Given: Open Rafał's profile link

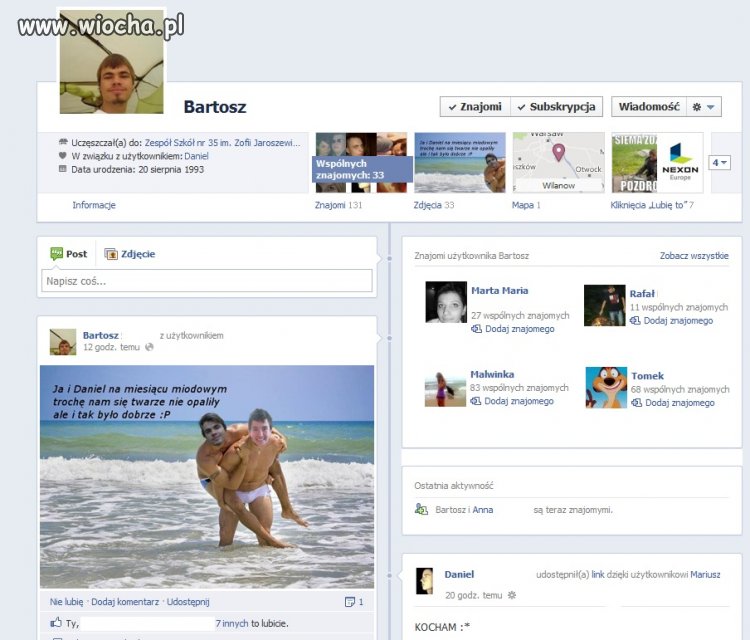Looking at the screenshot, I should point(642,294).
